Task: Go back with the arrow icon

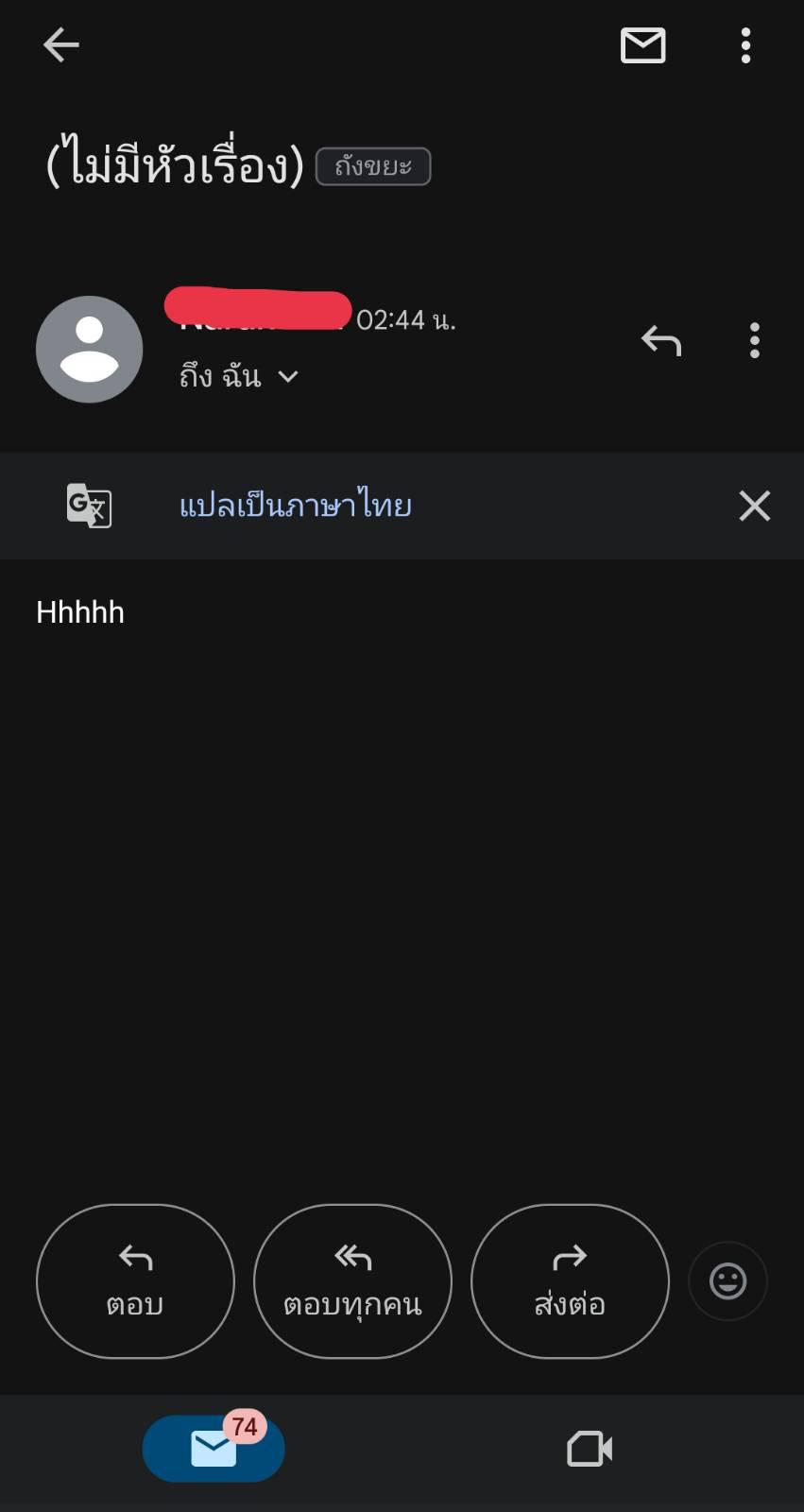Action: coord(61,44)
